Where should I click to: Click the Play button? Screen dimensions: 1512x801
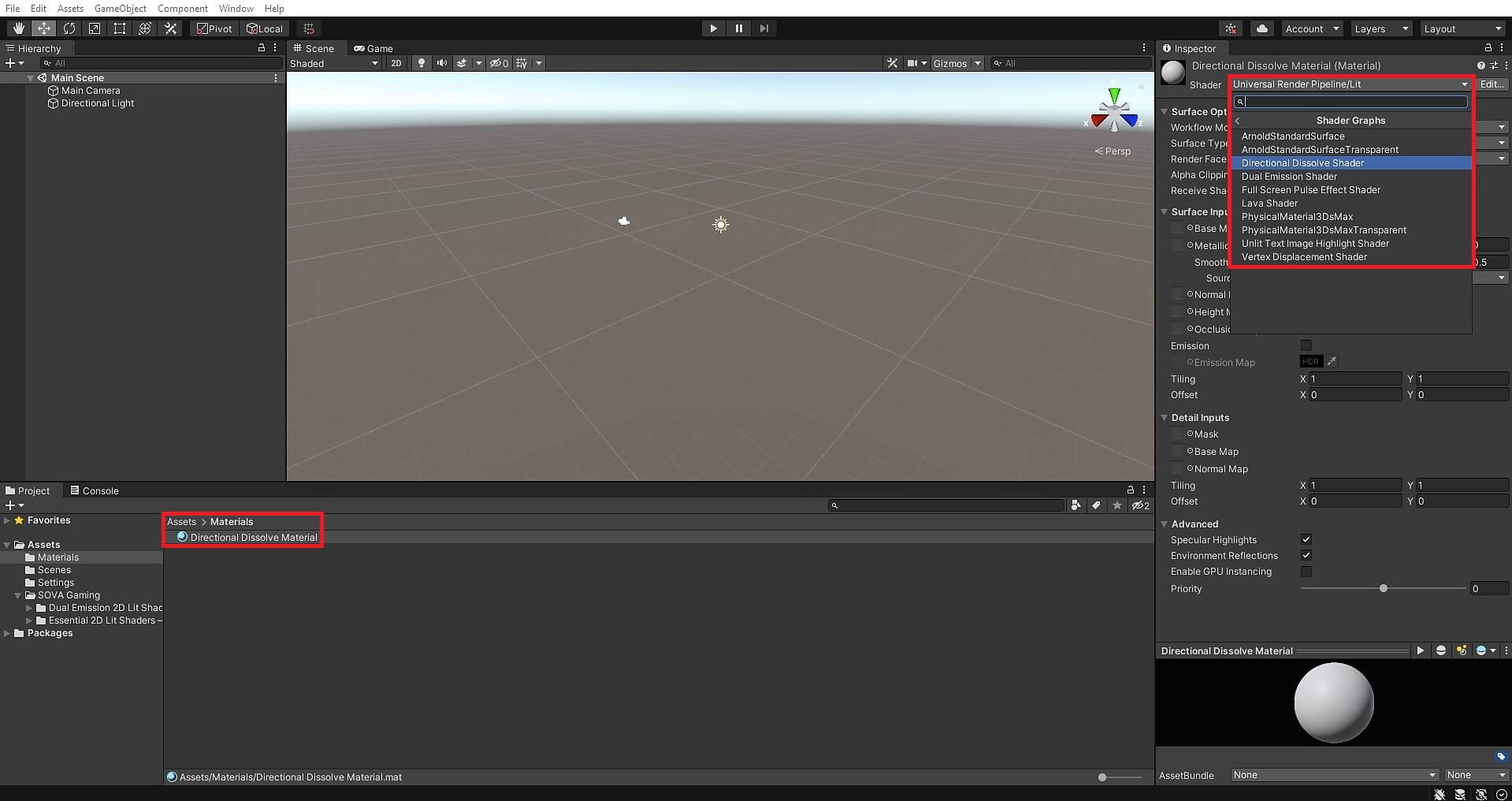click(x=713, y=28)
